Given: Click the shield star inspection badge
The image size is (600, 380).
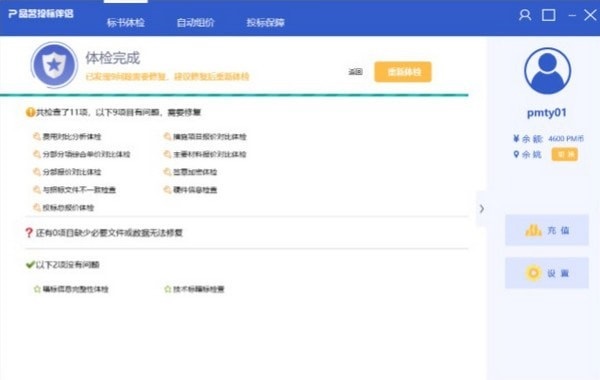Looking at the screenshot, I should [x=54, y=65].
